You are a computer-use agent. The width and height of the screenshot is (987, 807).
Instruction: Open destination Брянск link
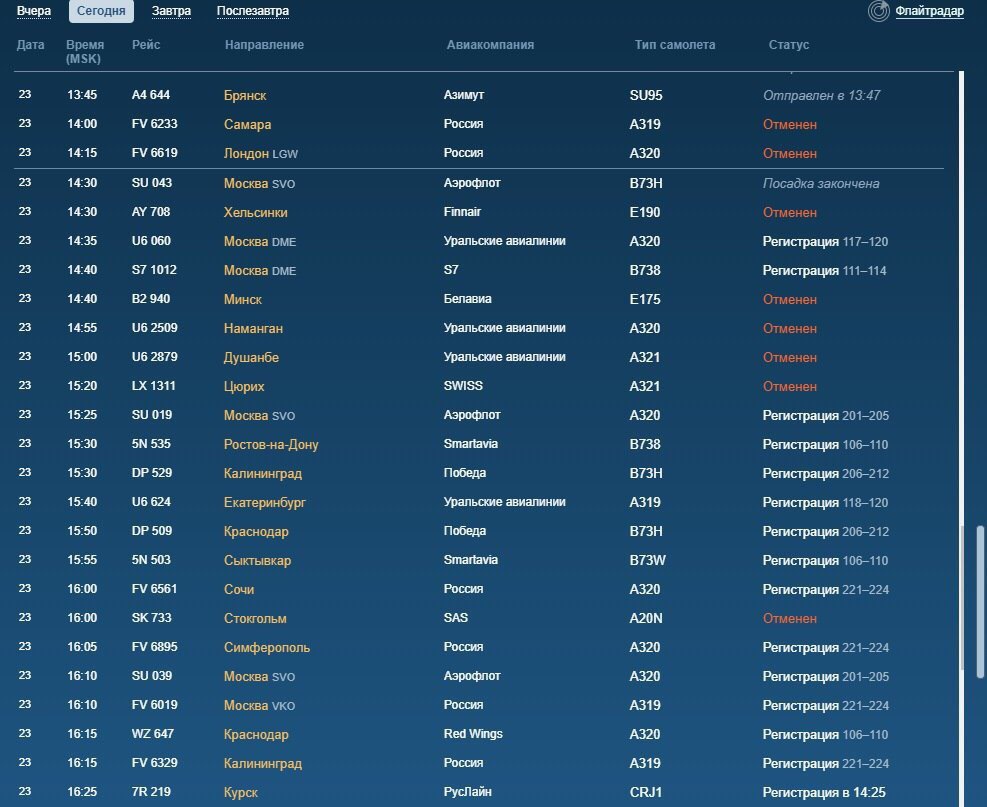pos(245,95)
